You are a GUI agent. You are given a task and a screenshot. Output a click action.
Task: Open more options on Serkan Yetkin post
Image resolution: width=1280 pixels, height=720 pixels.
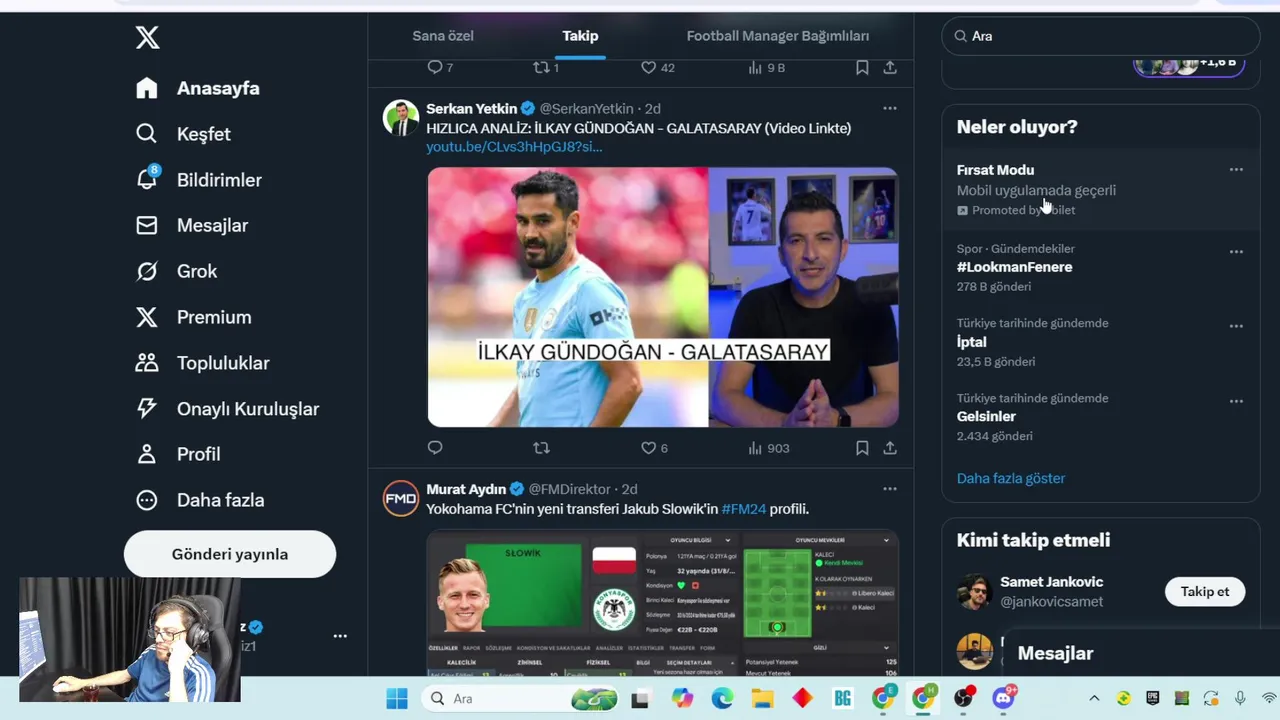tap(890, 108)
